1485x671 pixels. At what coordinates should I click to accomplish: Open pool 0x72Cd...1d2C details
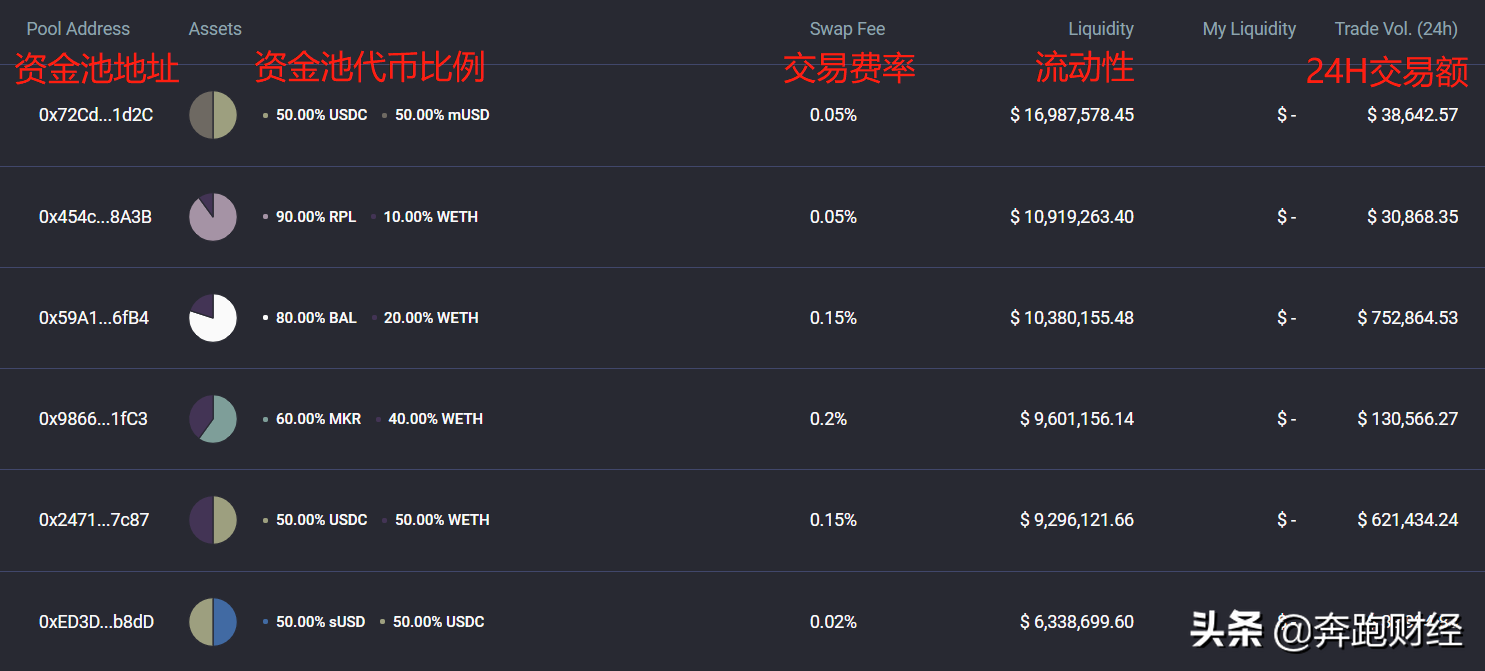point(95,114)
